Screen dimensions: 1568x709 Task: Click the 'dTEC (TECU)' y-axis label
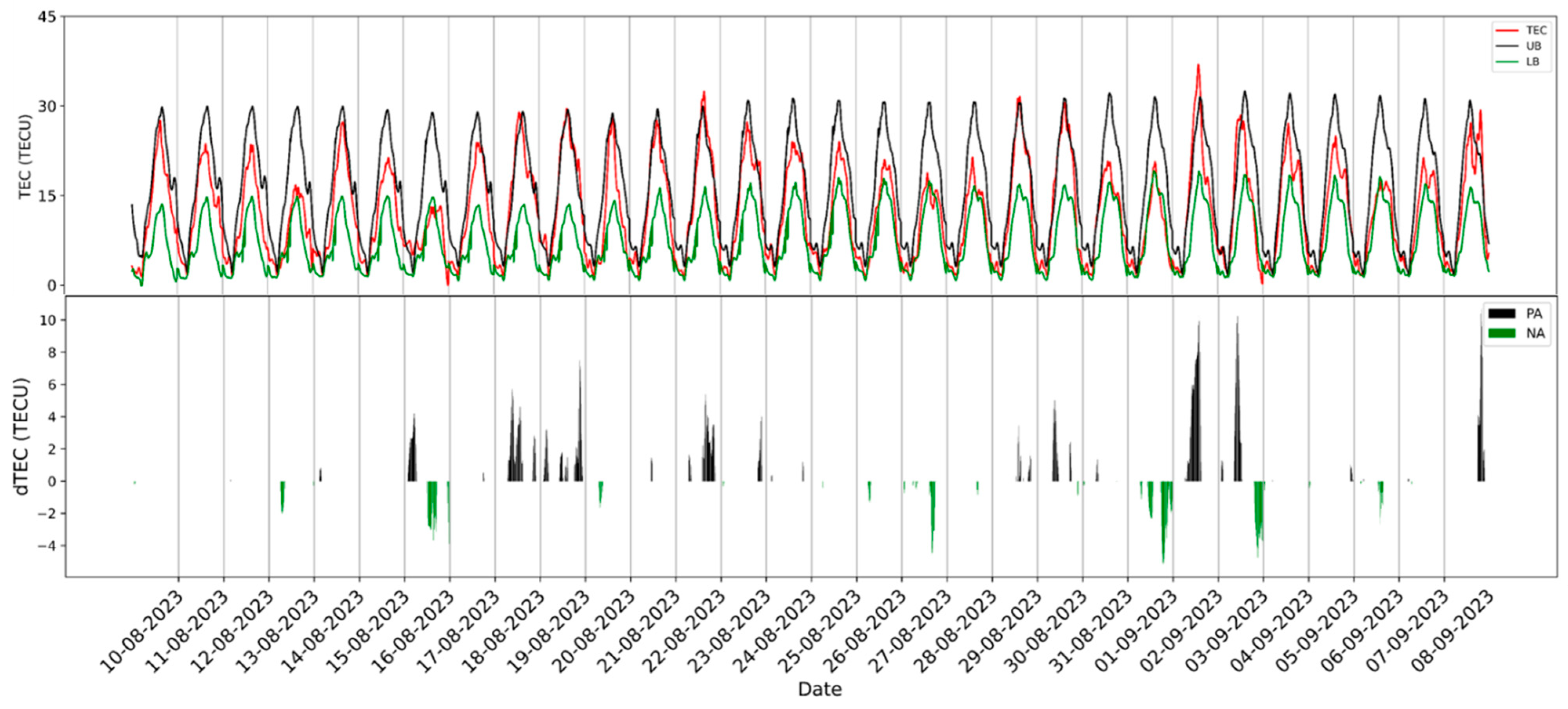[x=22, y=436]
